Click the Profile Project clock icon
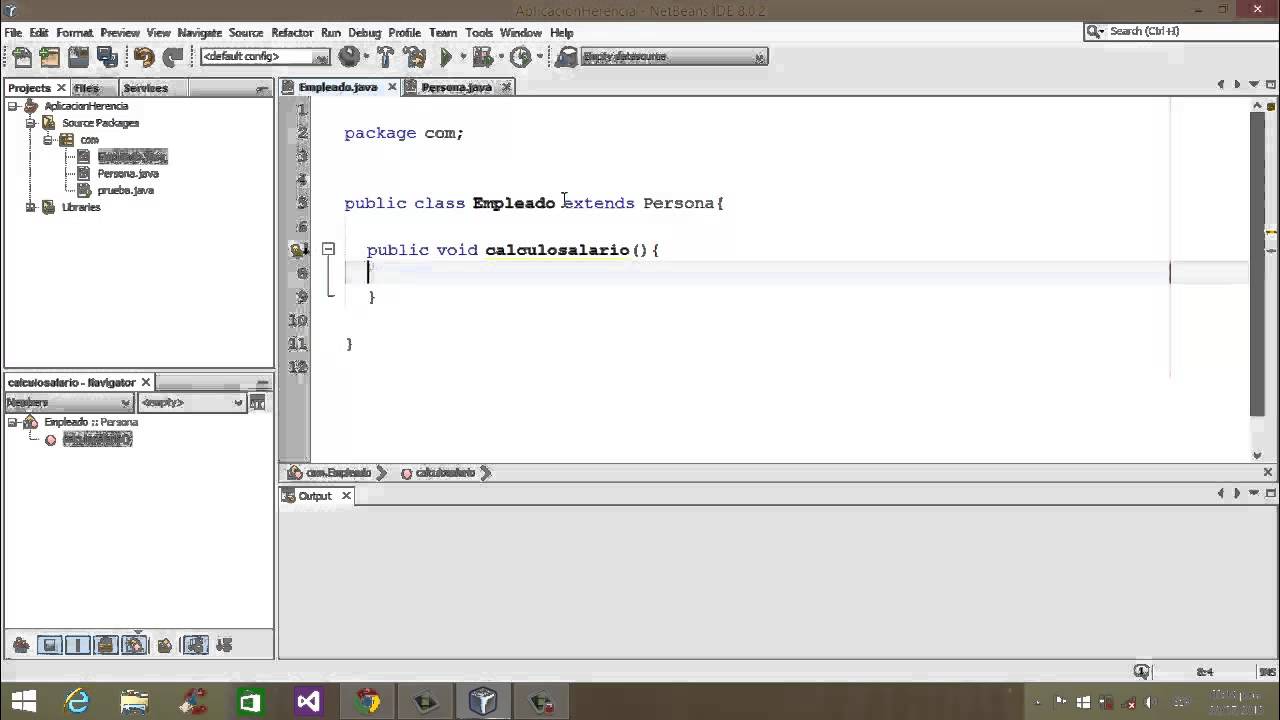The image size is (1280, 720). coord(520,57)
